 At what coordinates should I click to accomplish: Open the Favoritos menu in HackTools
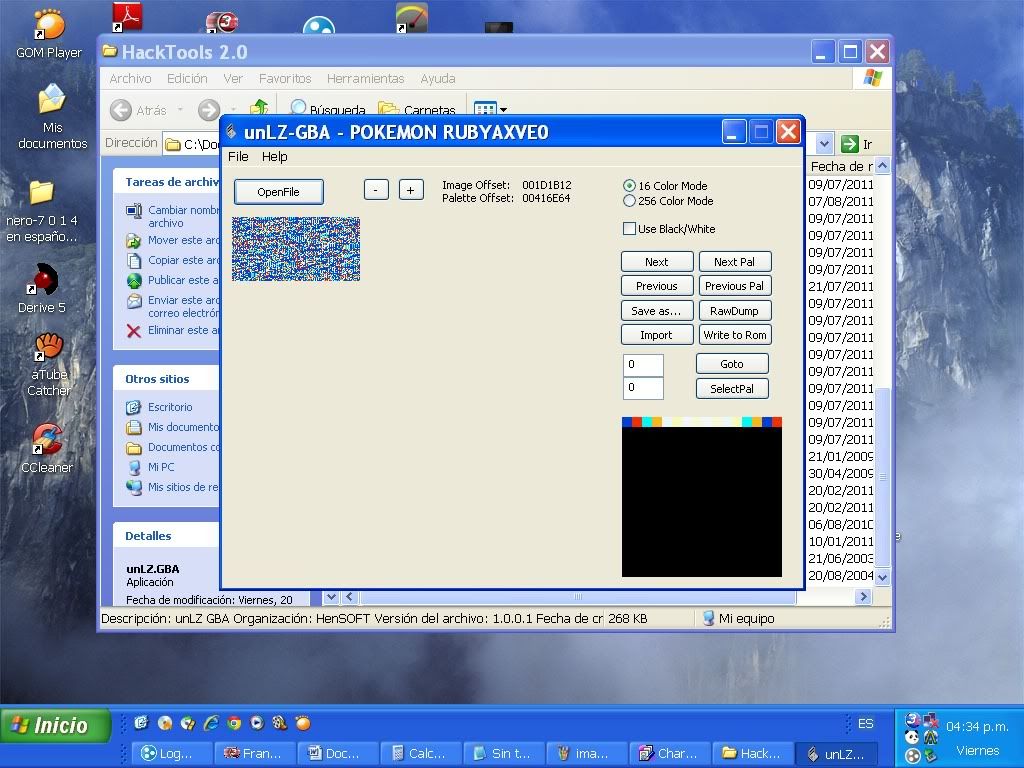point(285,78)
